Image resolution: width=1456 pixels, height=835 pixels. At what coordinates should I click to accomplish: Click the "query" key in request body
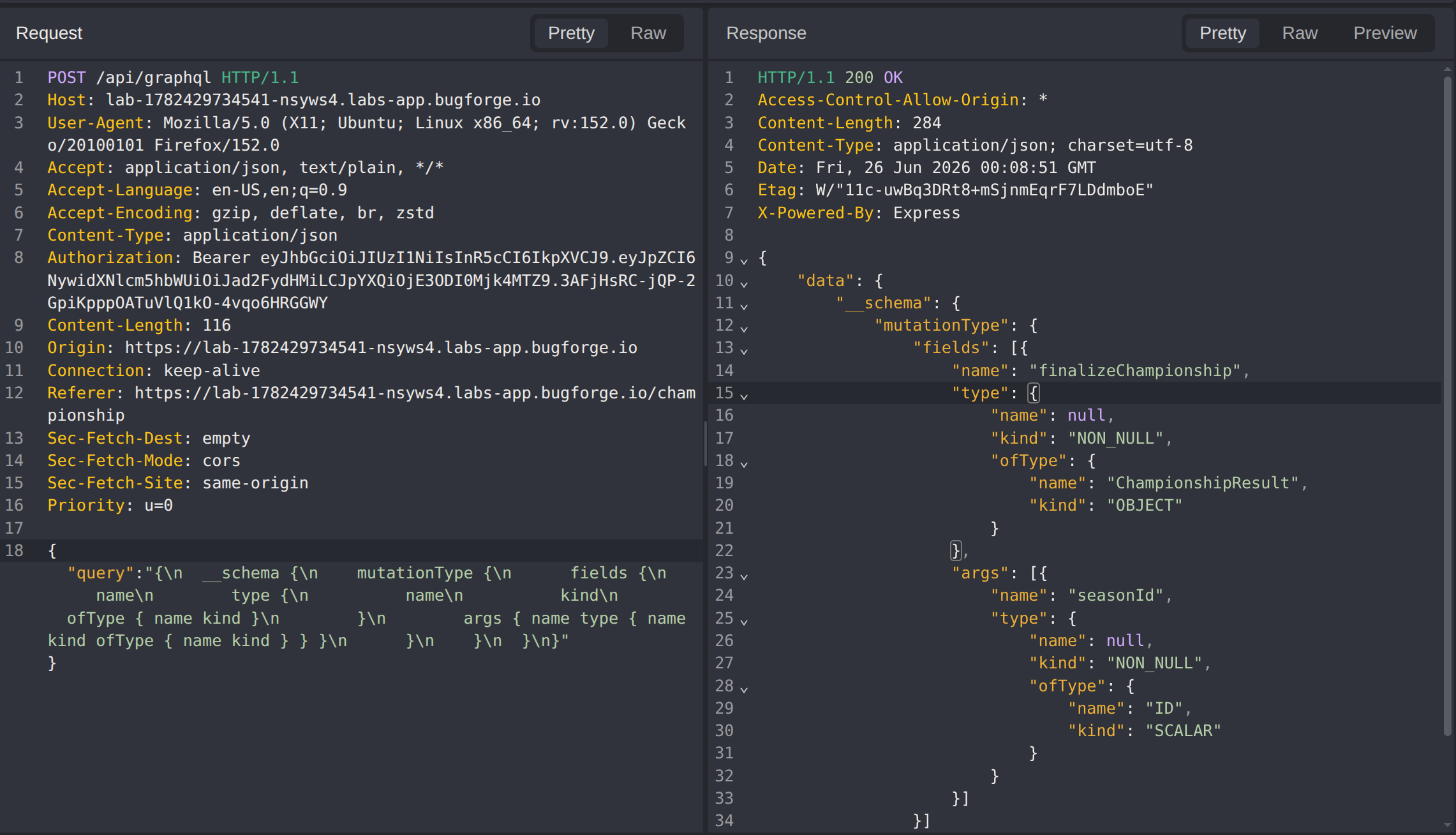[x=101, y=573]
